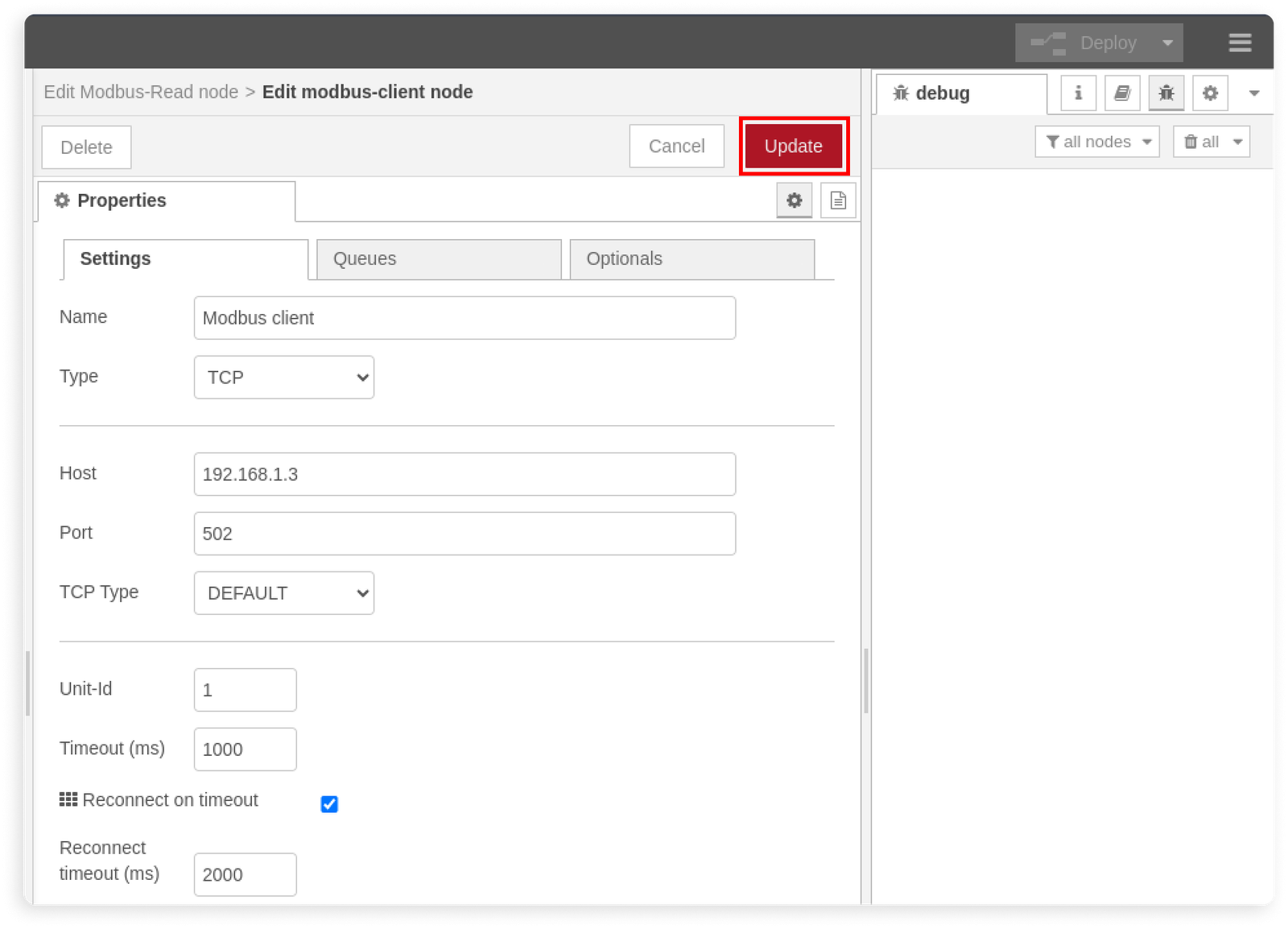Click the help book icon in sidebar
The height and width of the screenshot is (929, 1288).
click(x=1121, y=93)
